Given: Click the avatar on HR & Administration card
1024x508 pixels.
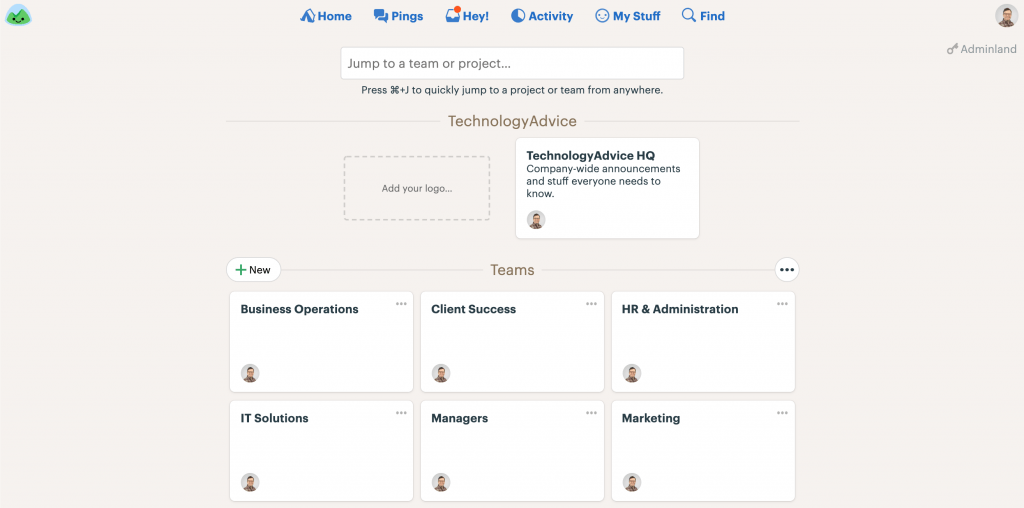Looking at the screenshot, I should 632,373.
